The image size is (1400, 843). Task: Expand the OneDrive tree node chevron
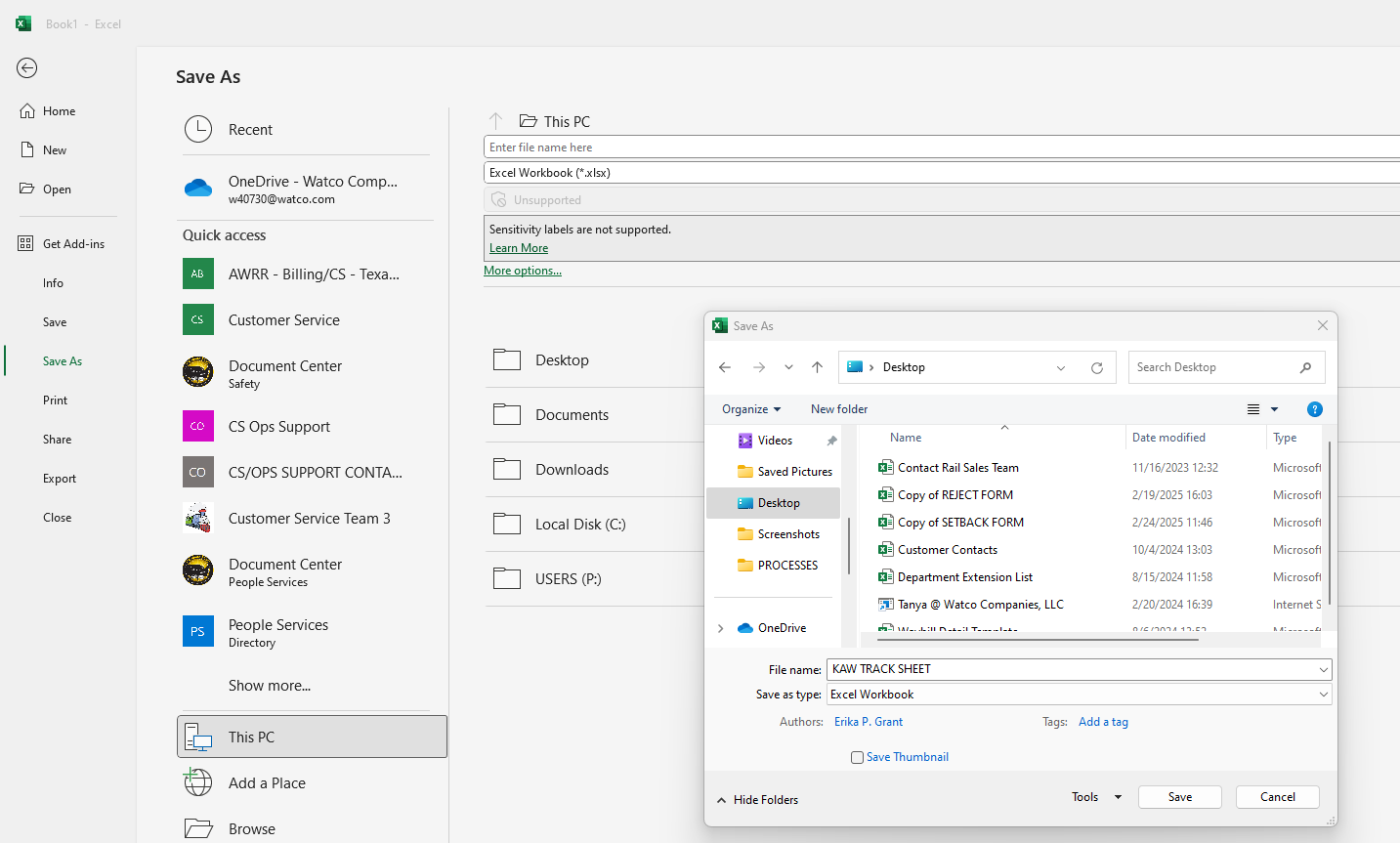coord(721,628)
